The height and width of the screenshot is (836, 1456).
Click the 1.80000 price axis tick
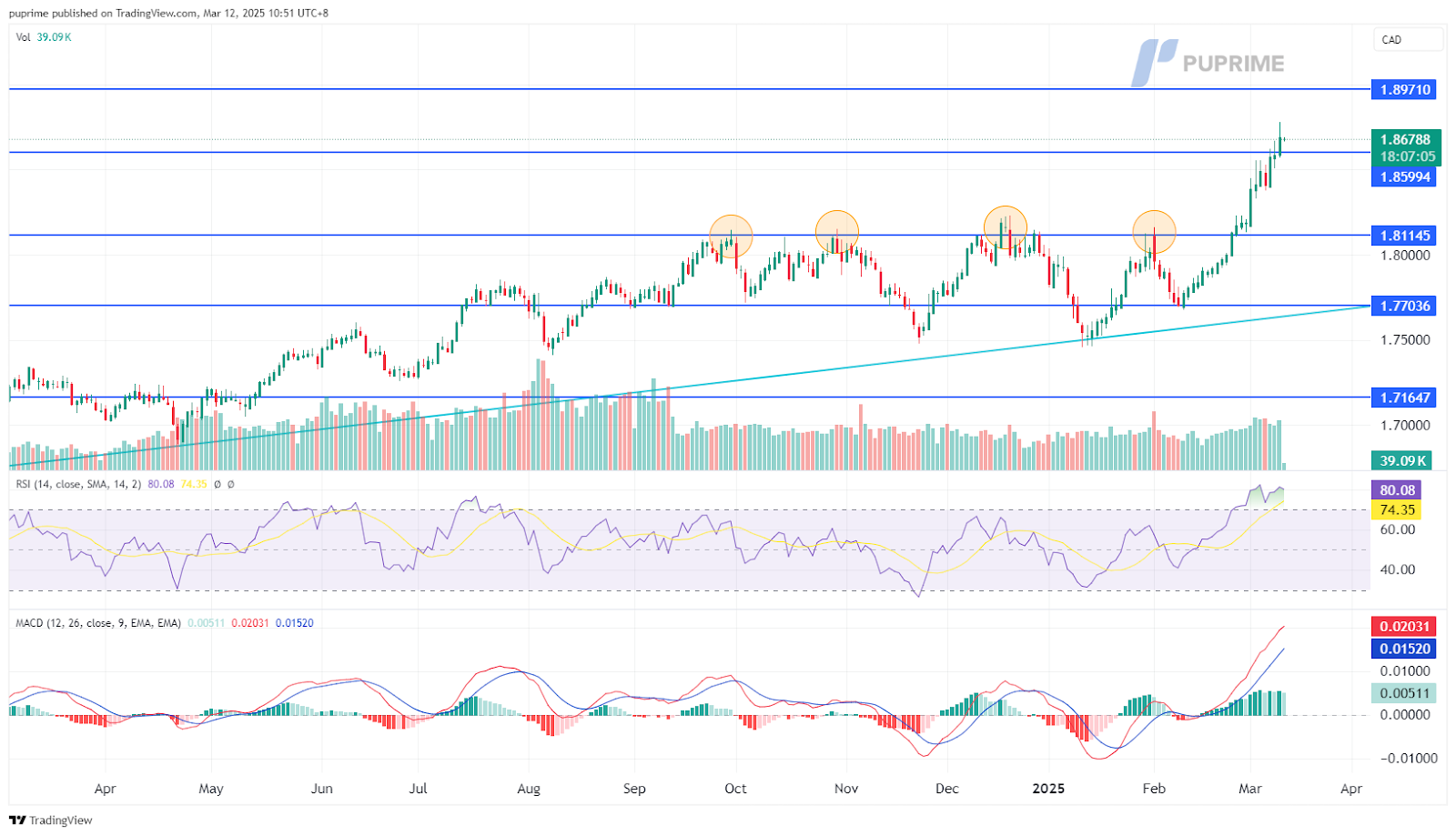pyautogui.click(x=1405, y=255)
